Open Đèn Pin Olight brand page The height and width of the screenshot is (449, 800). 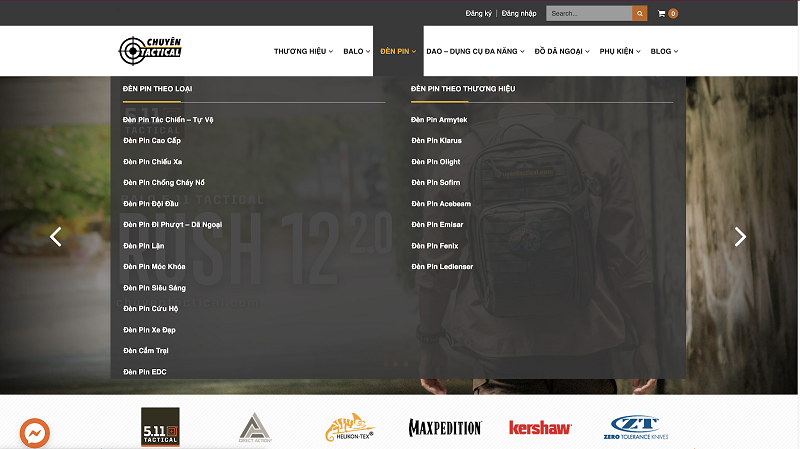pyautogui.click(x=436, y=162)
